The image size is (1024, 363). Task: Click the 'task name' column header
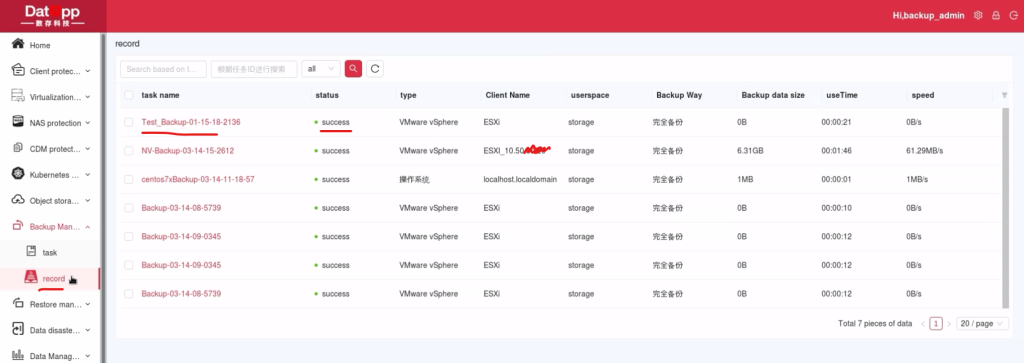tap(160, 95)
